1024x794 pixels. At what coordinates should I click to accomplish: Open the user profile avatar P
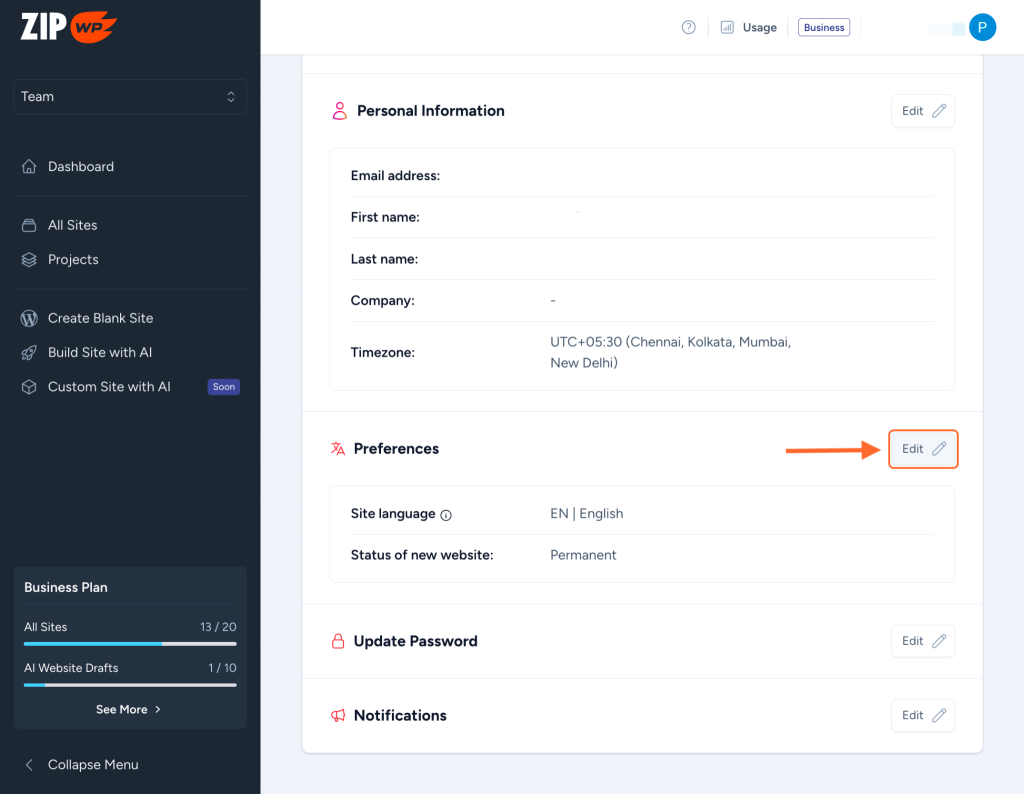click(x=982, y=28)
